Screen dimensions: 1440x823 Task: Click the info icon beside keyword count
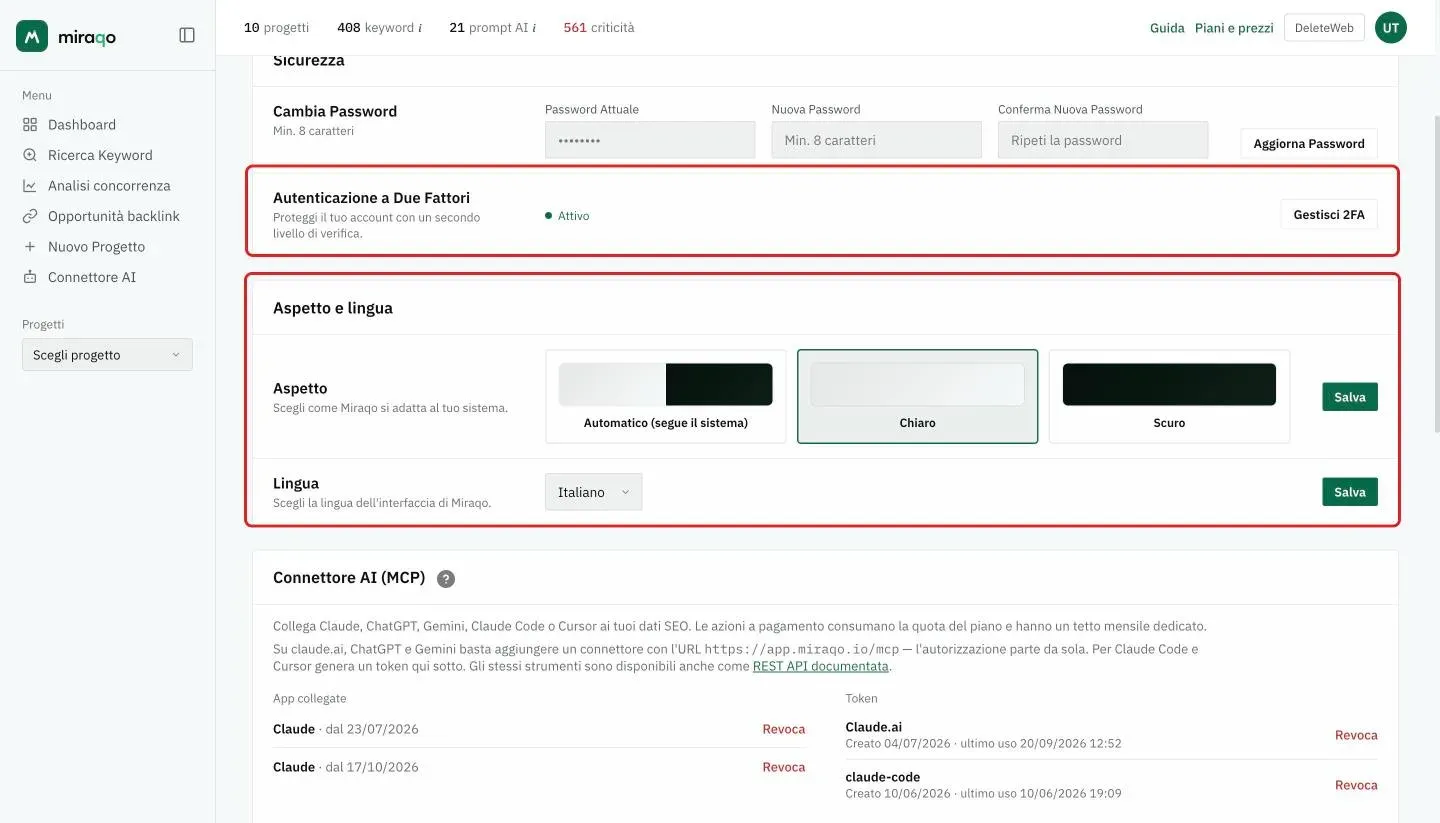[419, 28]
